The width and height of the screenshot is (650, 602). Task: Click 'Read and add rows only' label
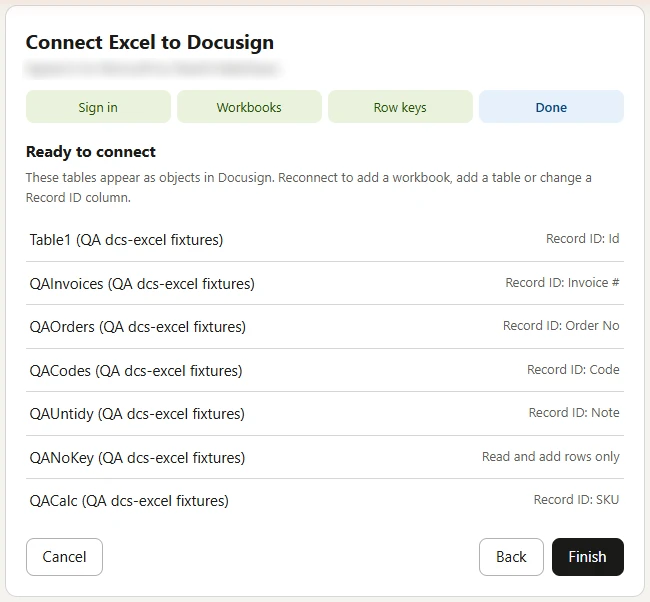tap(551, 456)
